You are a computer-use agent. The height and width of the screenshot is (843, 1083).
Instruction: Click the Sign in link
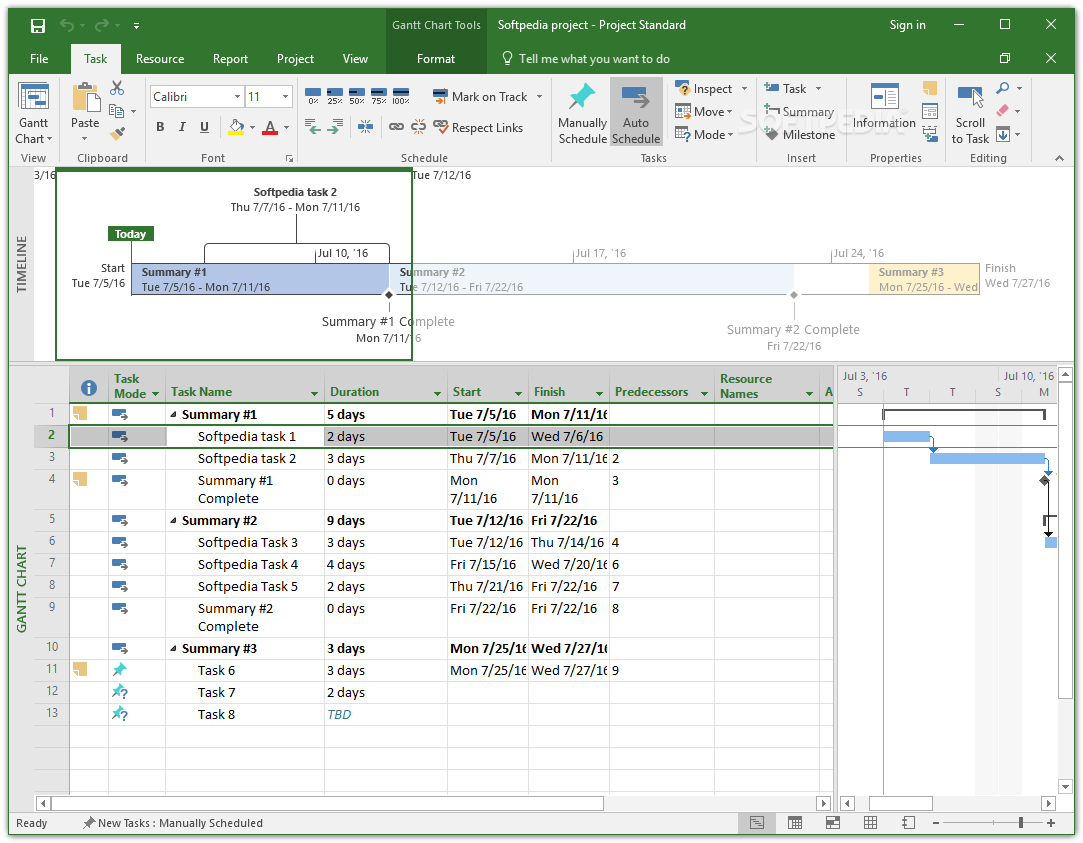[907, 25]
